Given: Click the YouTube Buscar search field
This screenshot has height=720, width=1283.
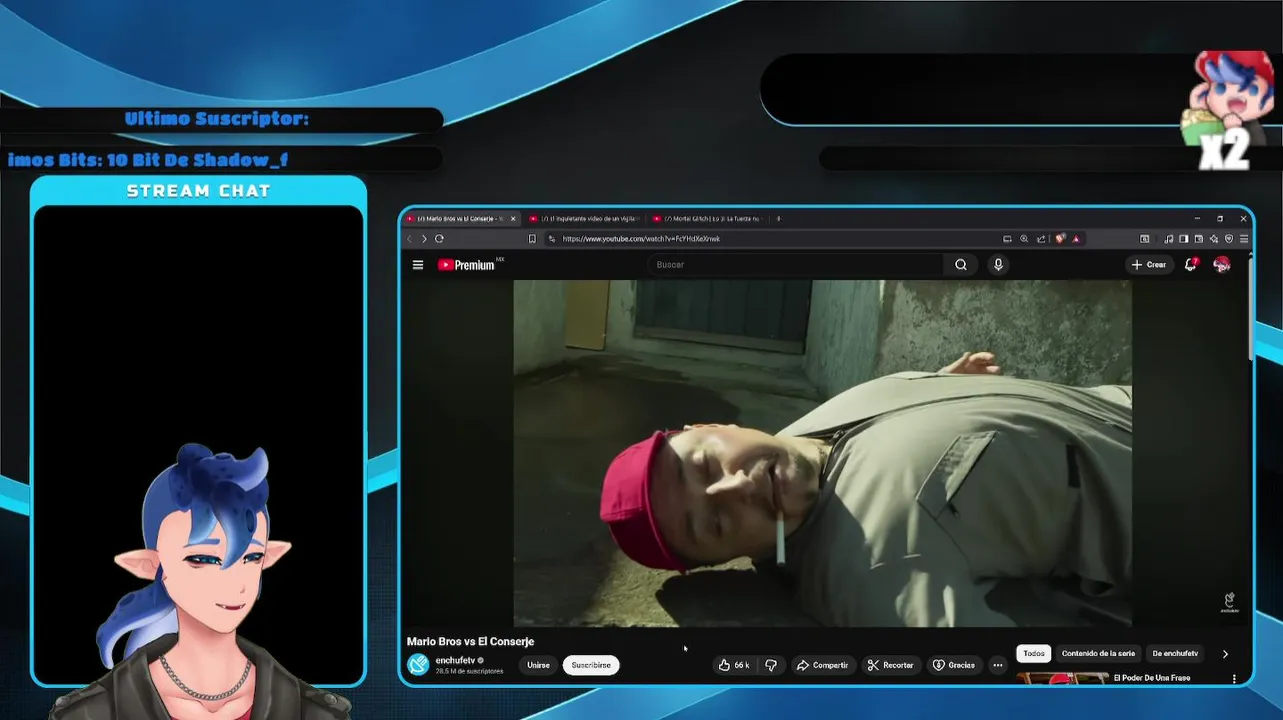Looking at the screenshot, I should tap(795, 265).
